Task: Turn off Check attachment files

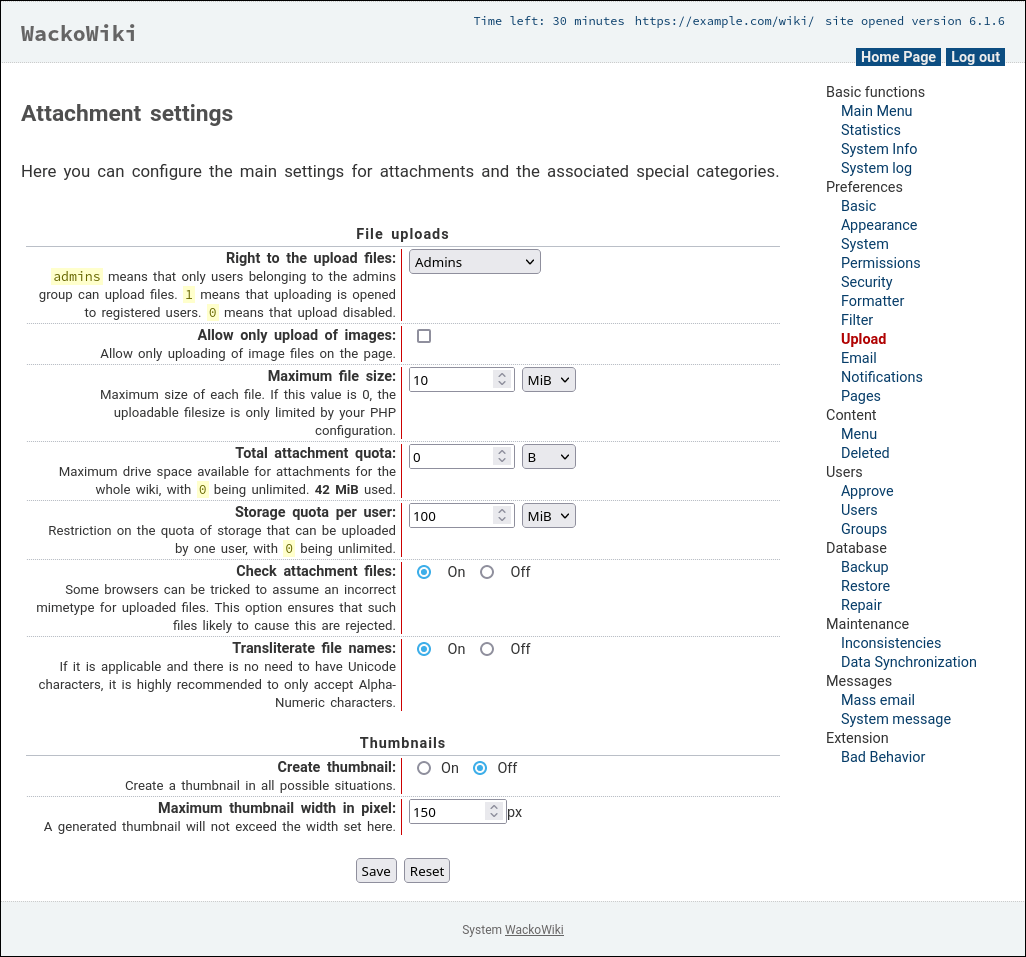Action: (487, 572)
